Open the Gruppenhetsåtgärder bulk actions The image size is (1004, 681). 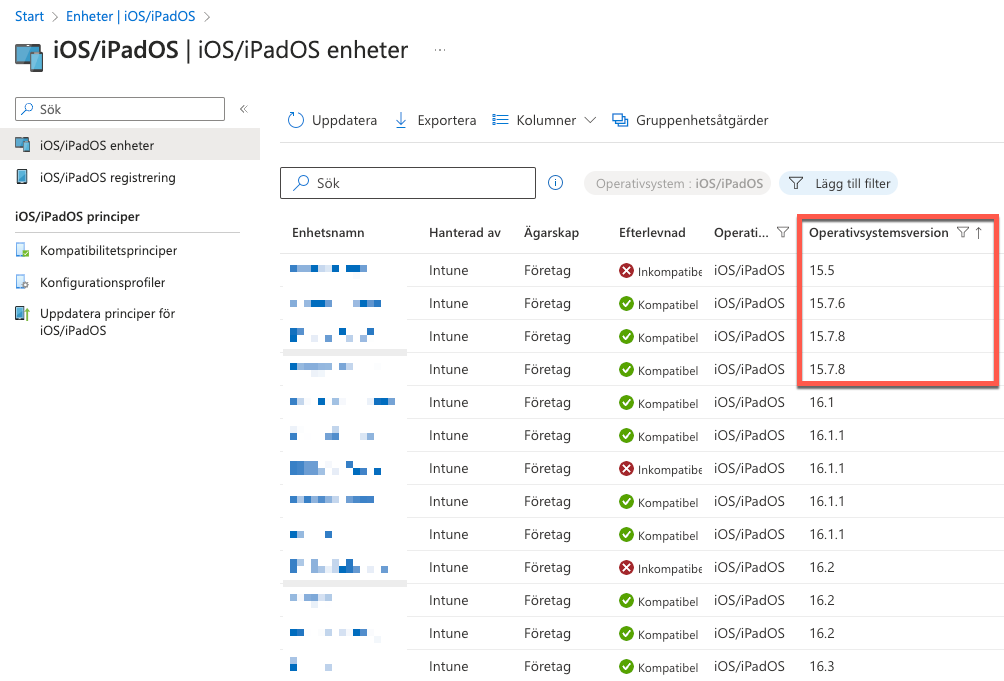point(691,120)
